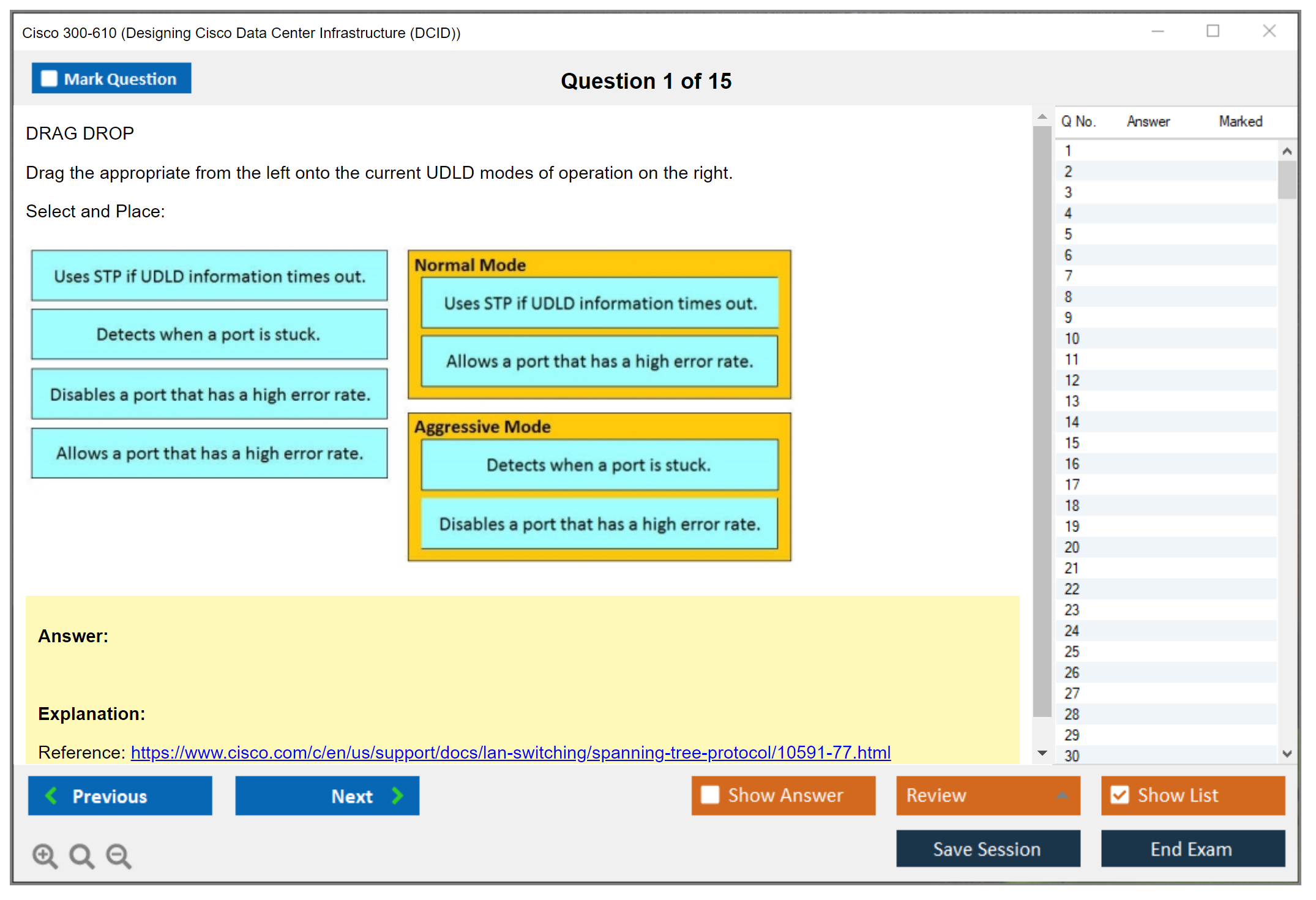Click the Marked column header
Viewport: 1316px width, 900px height.
[1240, 121]
